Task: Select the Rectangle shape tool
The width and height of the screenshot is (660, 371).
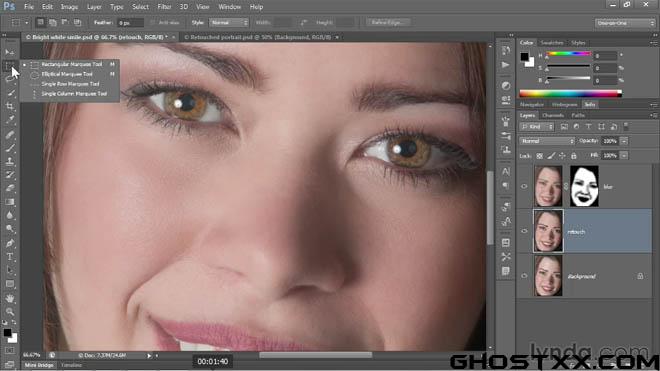Action: [10, 284]
